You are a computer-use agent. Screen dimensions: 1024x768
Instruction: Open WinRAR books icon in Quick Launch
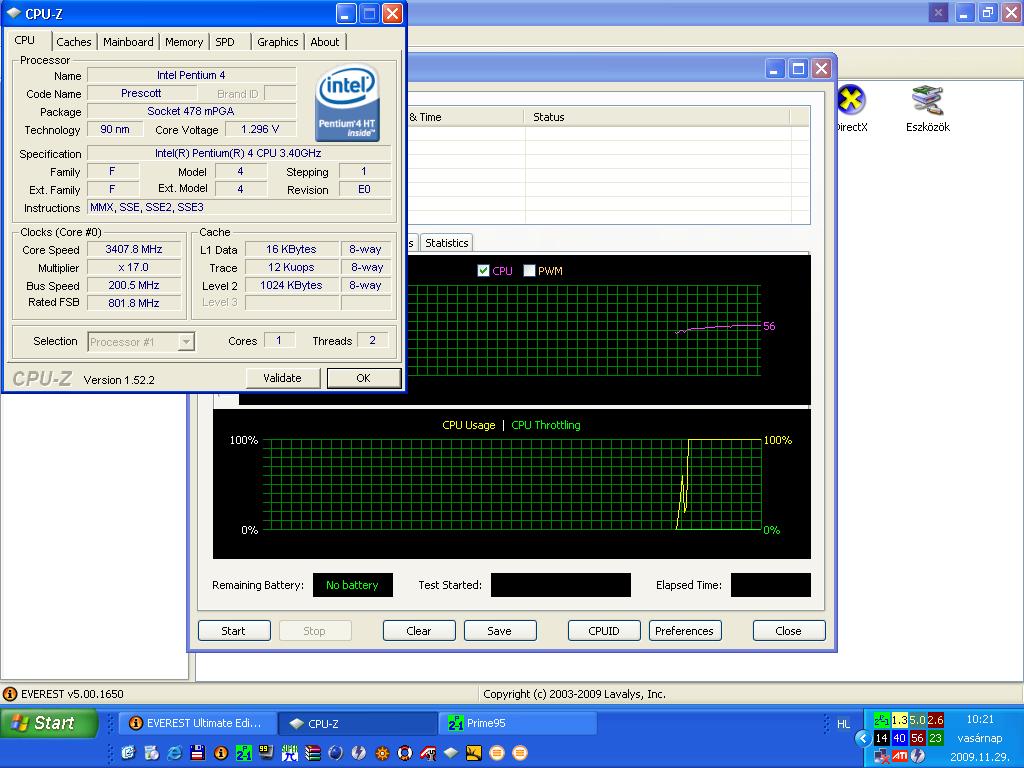[313, 752]
